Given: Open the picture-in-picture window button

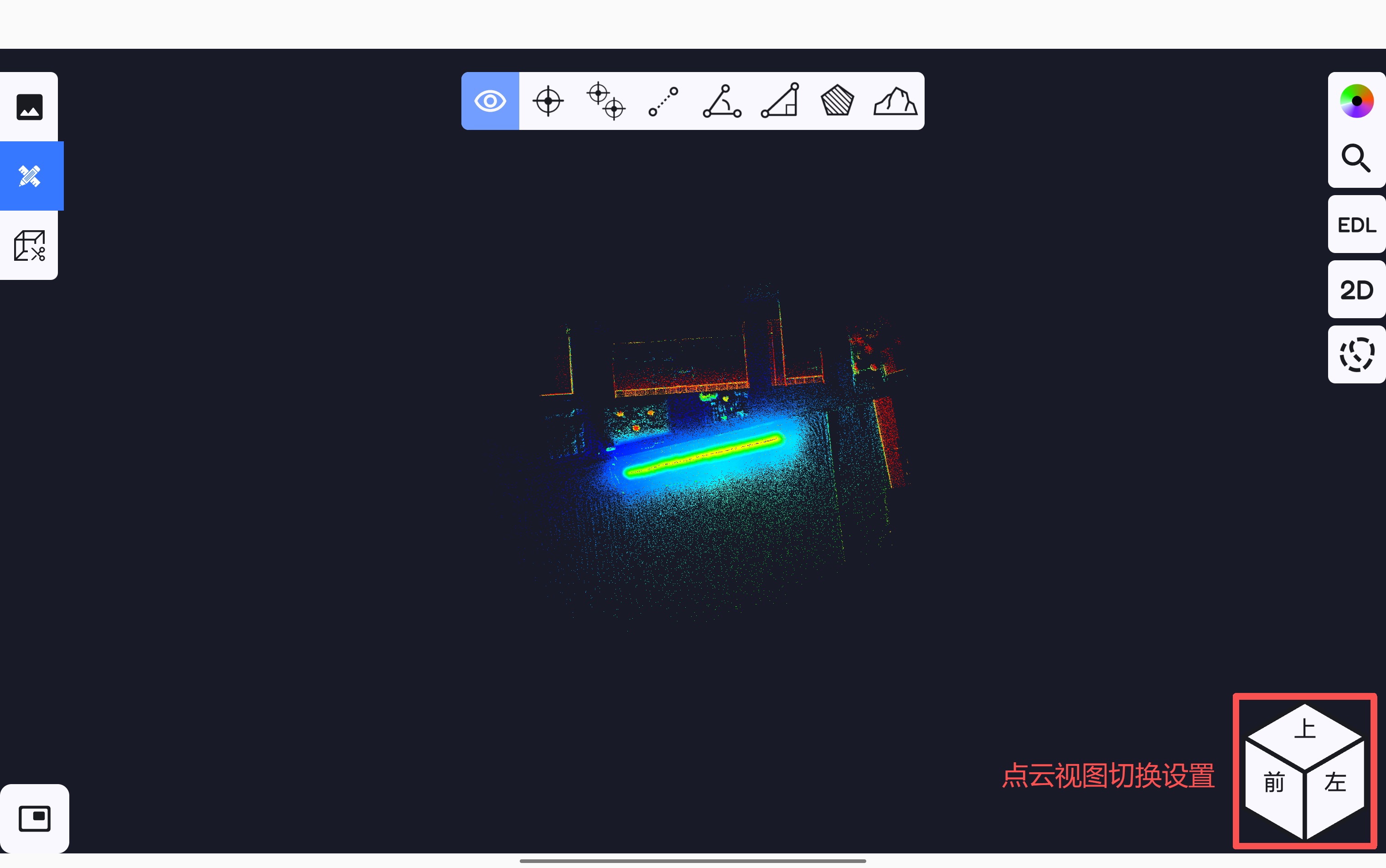Looking at the screenshot, I should 35,818.
